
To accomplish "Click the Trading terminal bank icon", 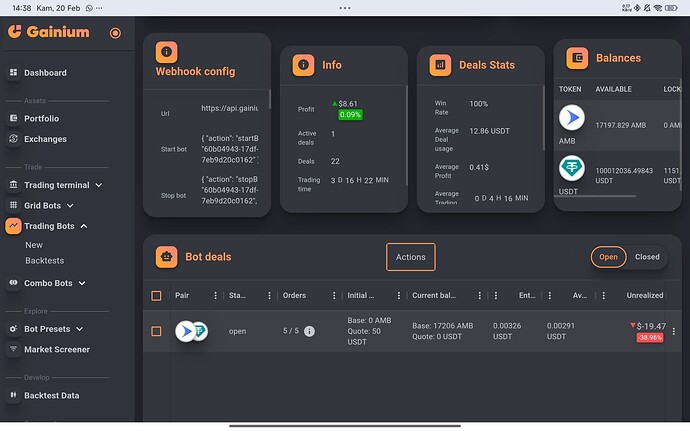I will coord(14,184).
